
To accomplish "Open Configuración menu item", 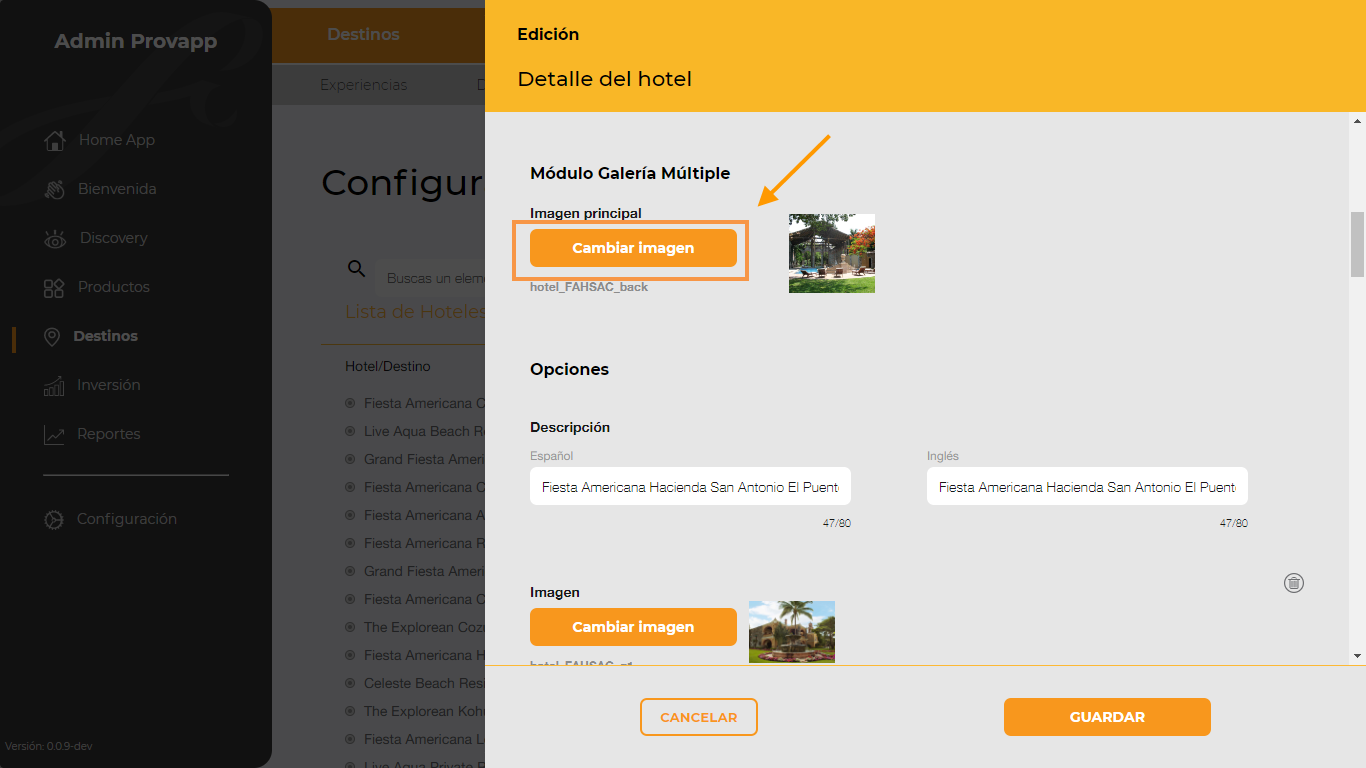I will 127,519.
